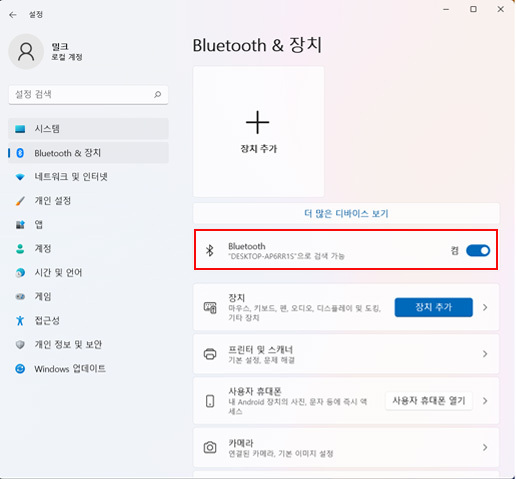Click the Bluetooth symbol in Bluetooth row
Image resolution: width=516 pixels, height=479 pixels.
[210, 250]
